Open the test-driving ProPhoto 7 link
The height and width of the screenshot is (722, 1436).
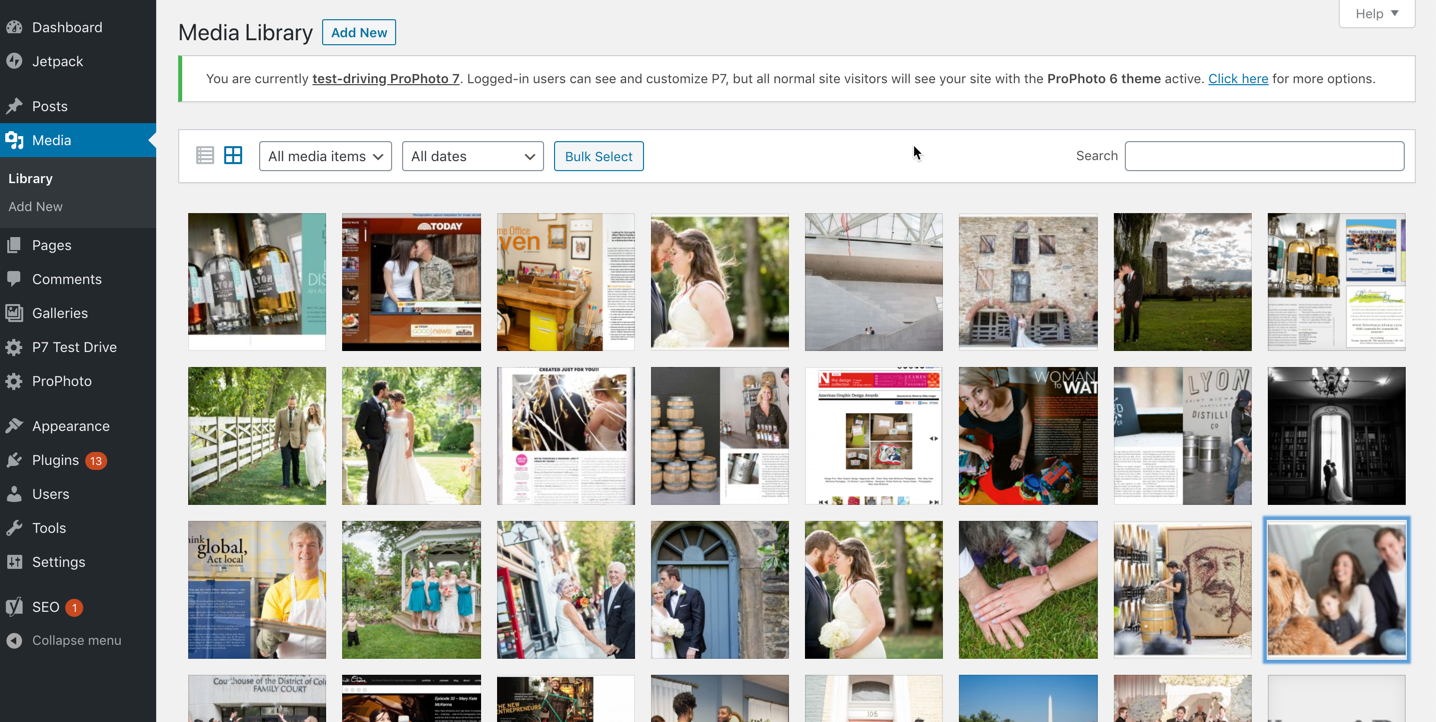pyautogui.click(x=386, y=79)
